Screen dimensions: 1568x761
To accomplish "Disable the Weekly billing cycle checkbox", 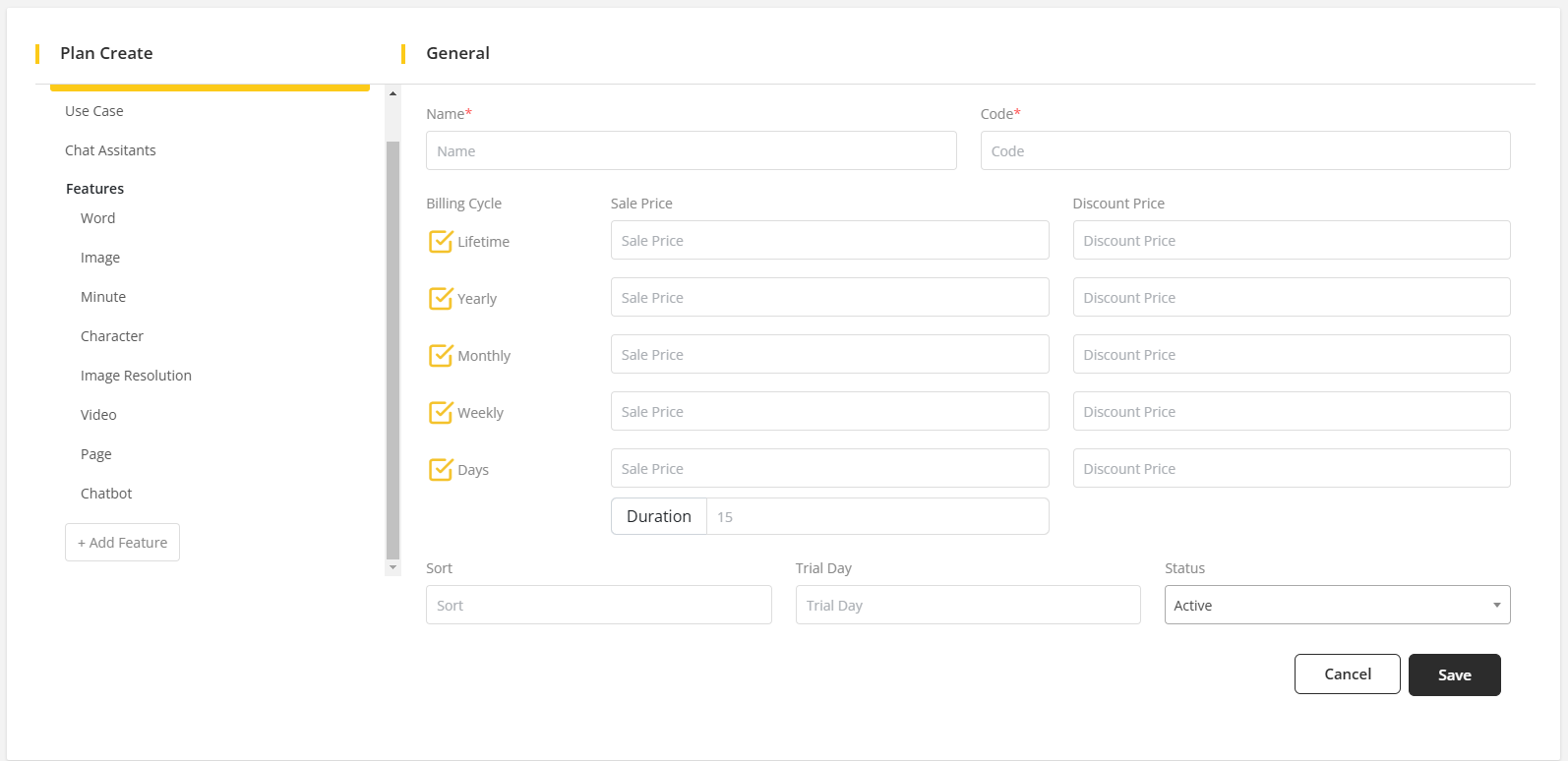I will coord(441,413).
